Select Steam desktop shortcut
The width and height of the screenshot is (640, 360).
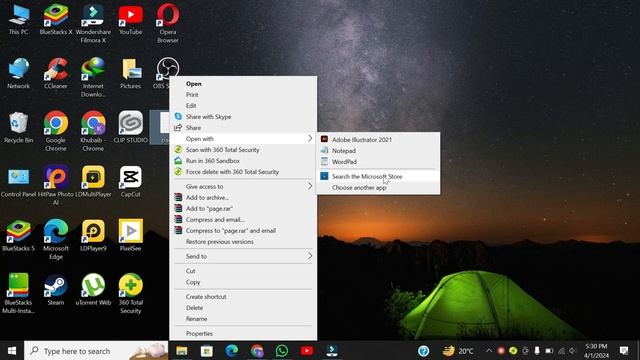56,290
